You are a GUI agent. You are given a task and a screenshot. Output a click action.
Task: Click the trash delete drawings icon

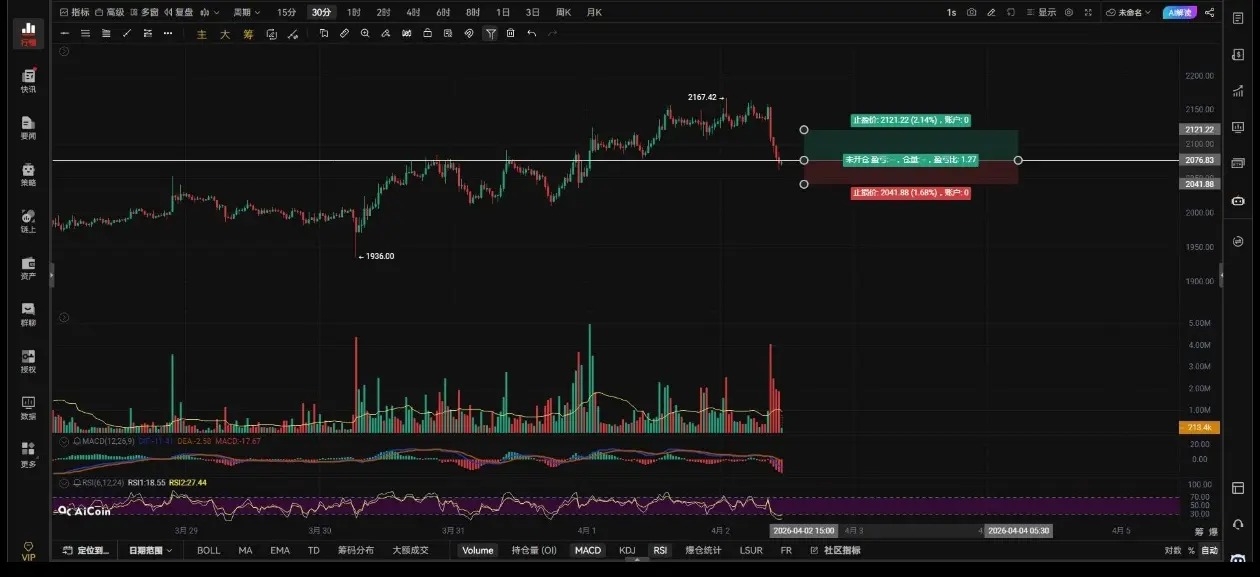(x=510, y=33)
